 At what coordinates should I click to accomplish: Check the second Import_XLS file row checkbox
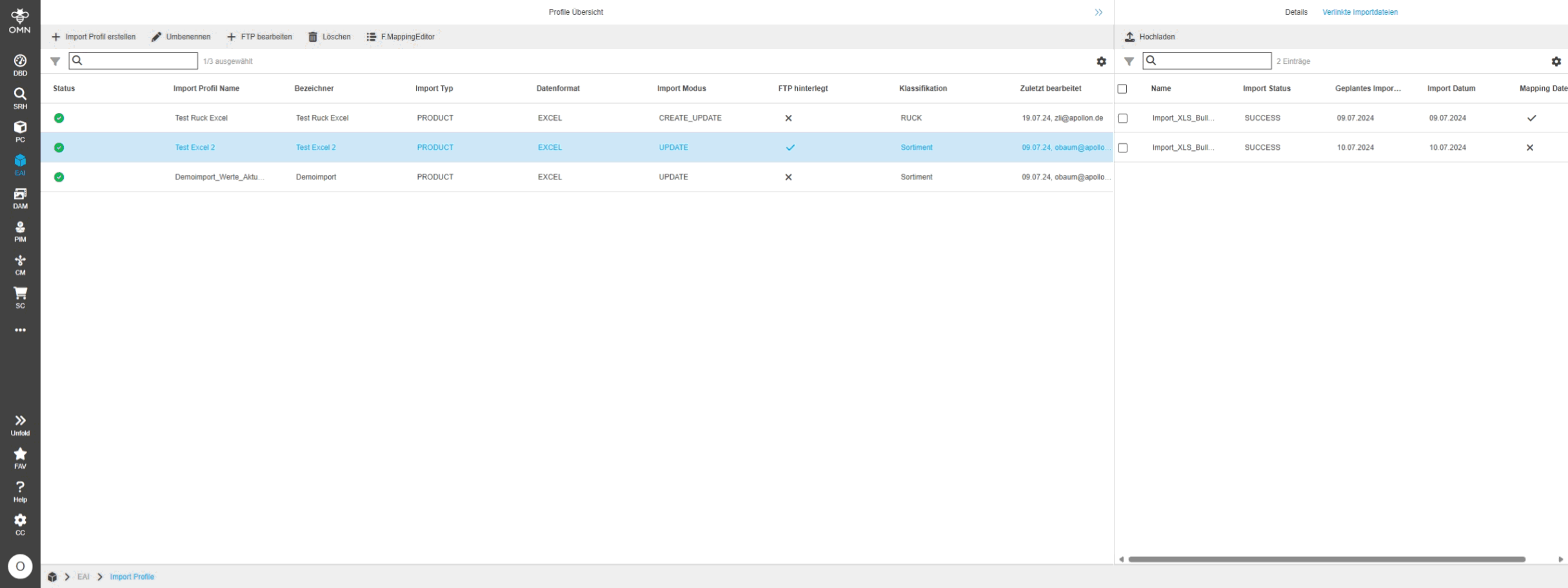(x=1123, y=148)
